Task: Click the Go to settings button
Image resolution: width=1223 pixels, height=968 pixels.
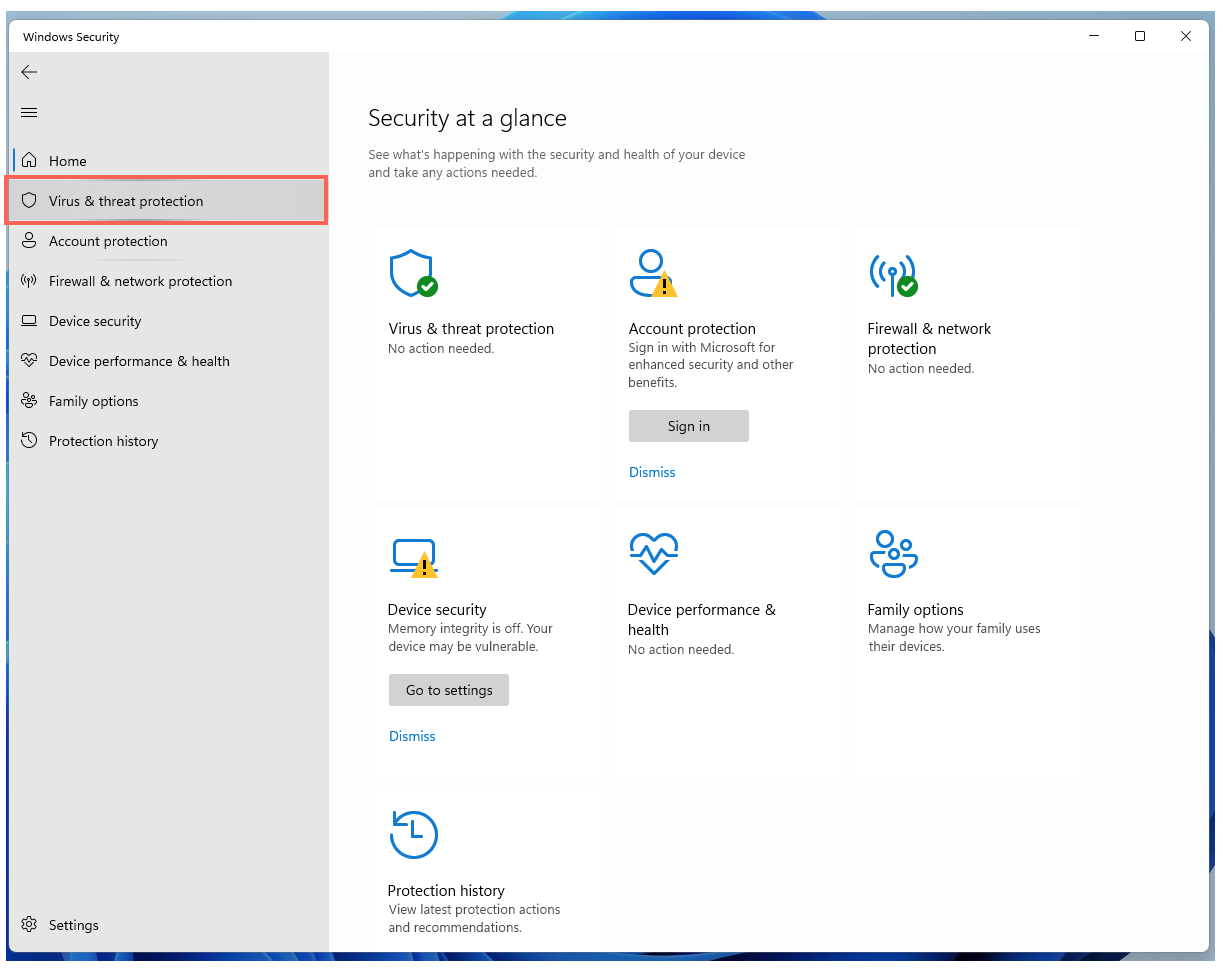Action: pos(448,690)
